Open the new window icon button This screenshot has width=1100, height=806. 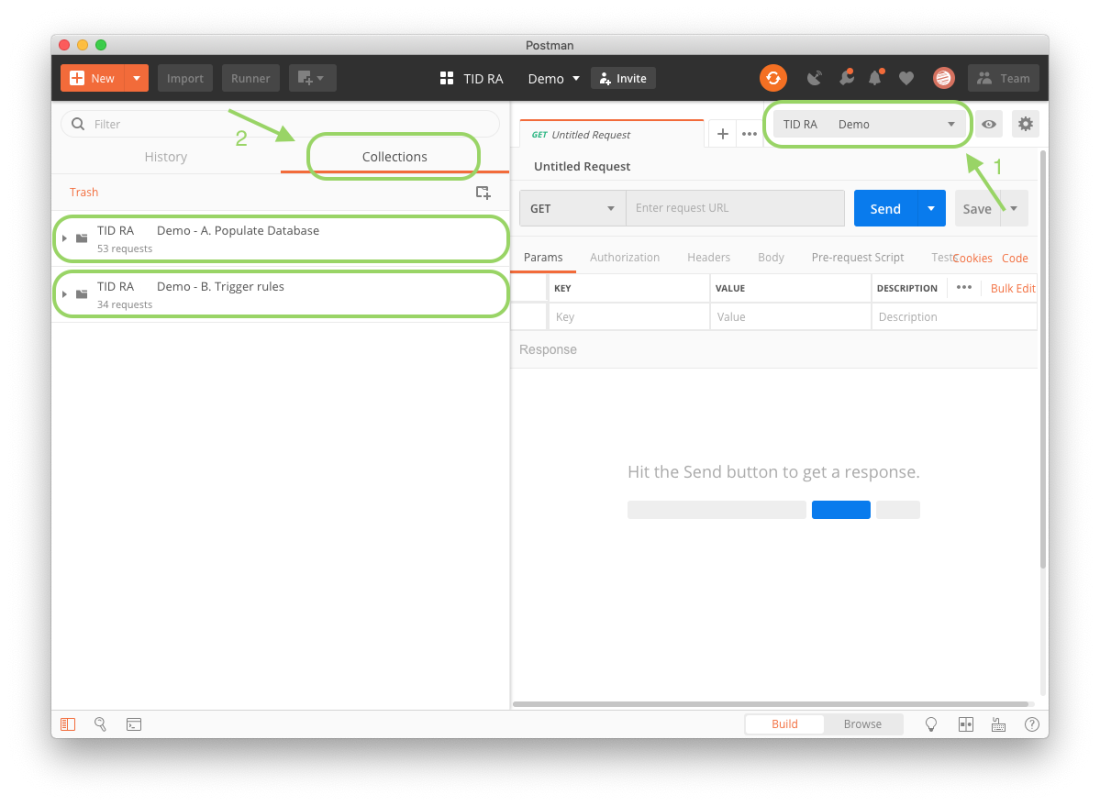coord(312,78)
